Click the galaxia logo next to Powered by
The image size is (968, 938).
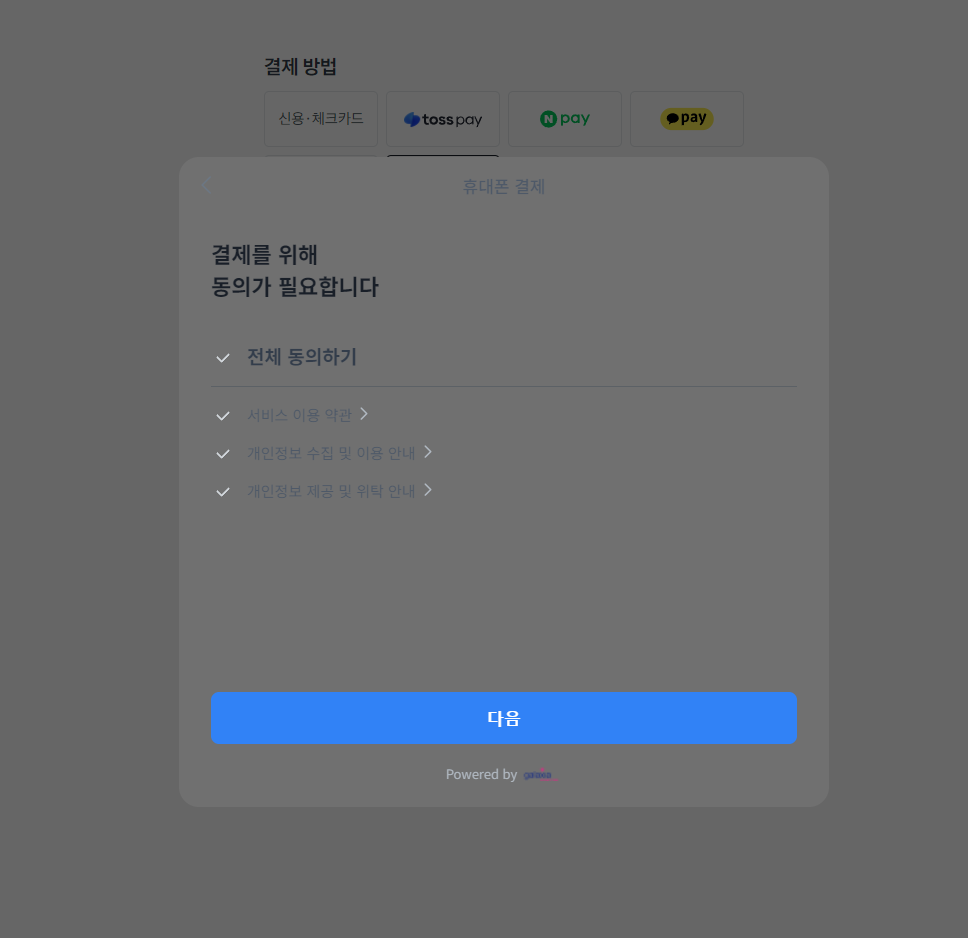pos(540,774)
